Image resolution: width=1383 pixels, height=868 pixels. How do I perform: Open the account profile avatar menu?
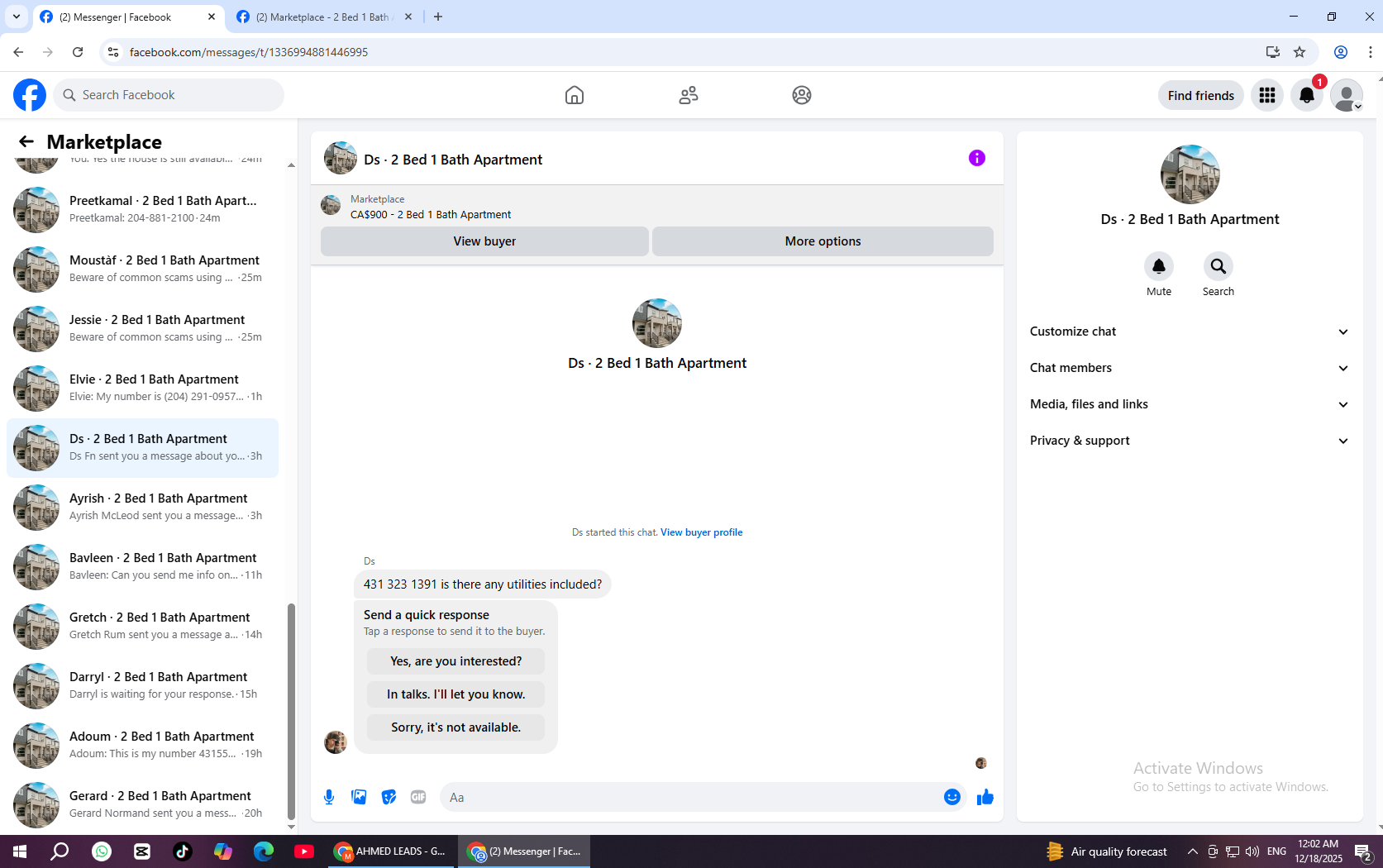click(1347, 95)
